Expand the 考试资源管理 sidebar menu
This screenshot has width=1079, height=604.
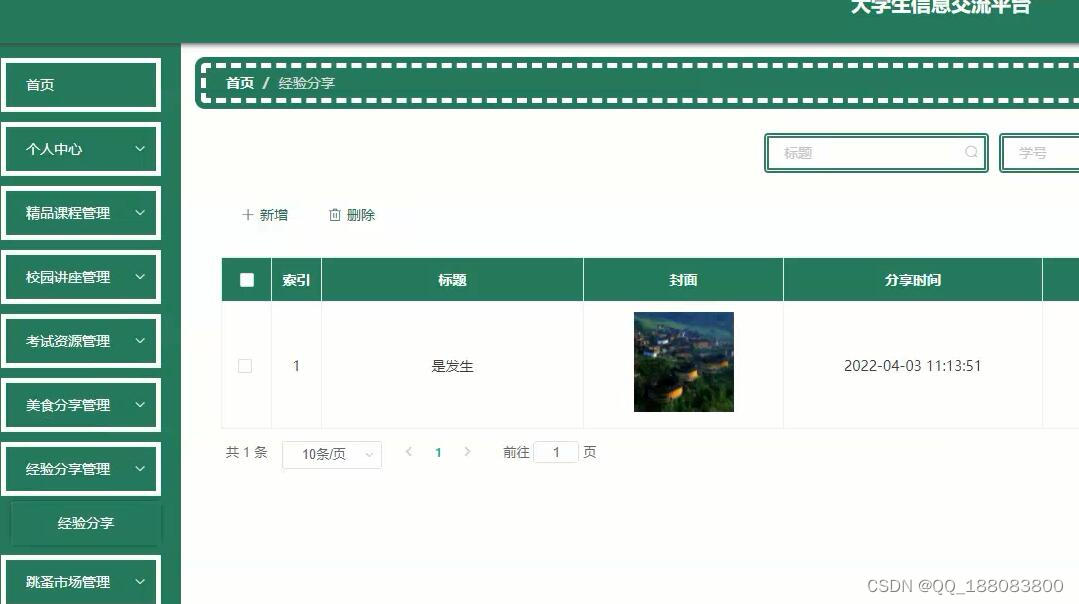coord(81,341)
